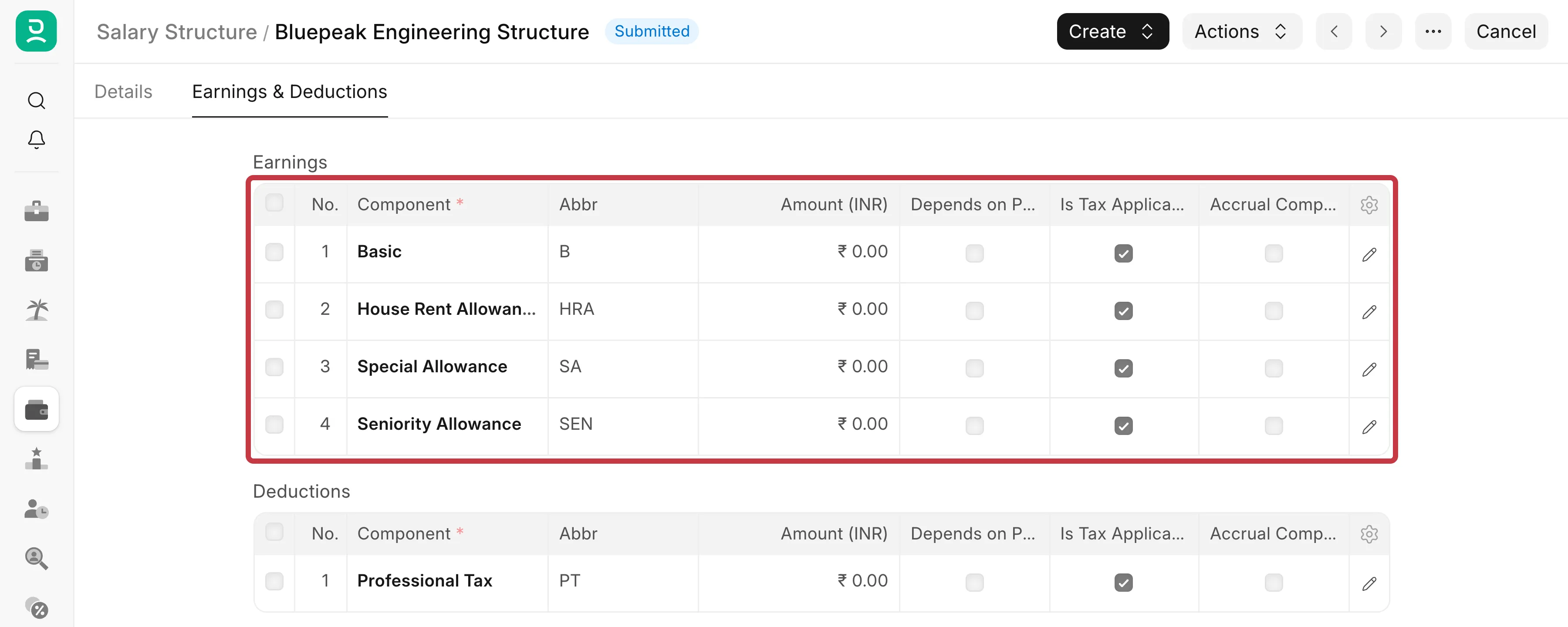Select all rows in Earnings table header
Screen dimensions: 1568x627
pyautogui.click(x=274, y=203)
